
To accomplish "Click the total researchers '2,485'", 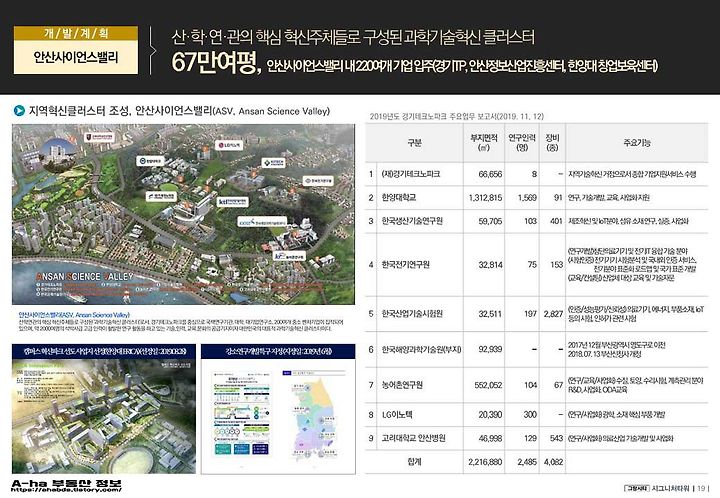I will click(x=527, y=462).
